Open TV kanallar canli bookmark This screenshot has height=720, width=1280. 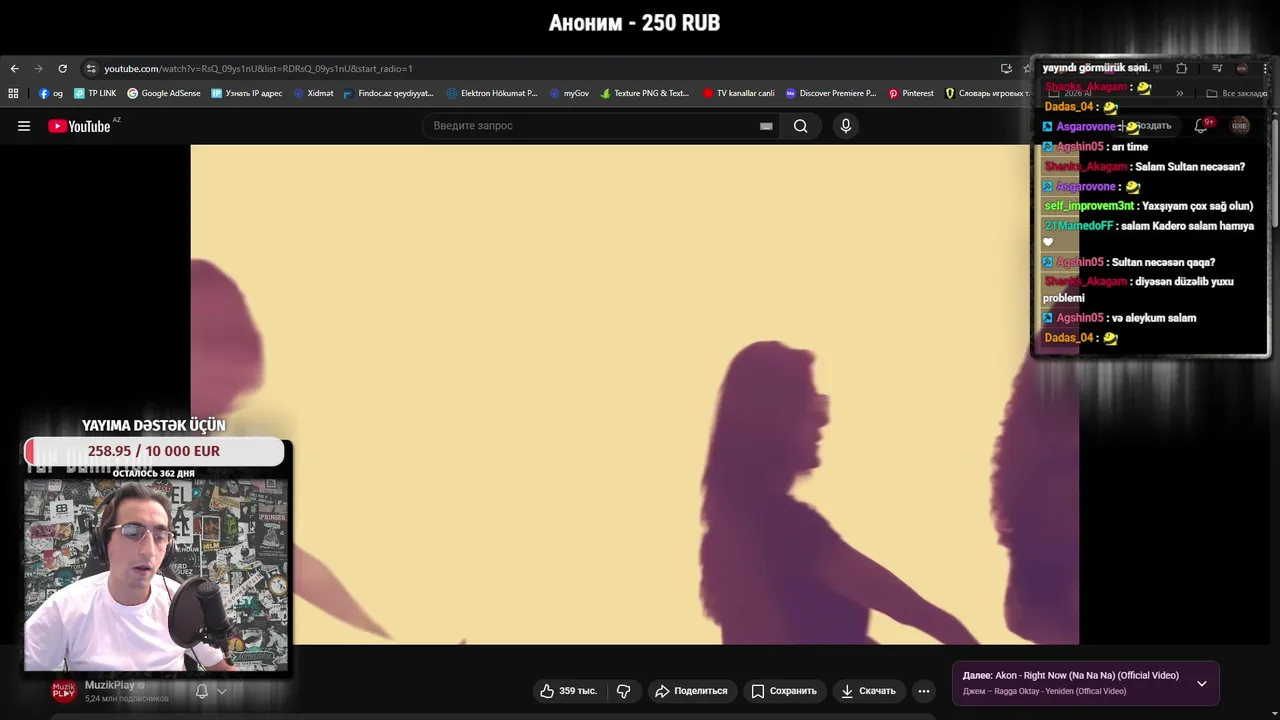coord(739,93)
